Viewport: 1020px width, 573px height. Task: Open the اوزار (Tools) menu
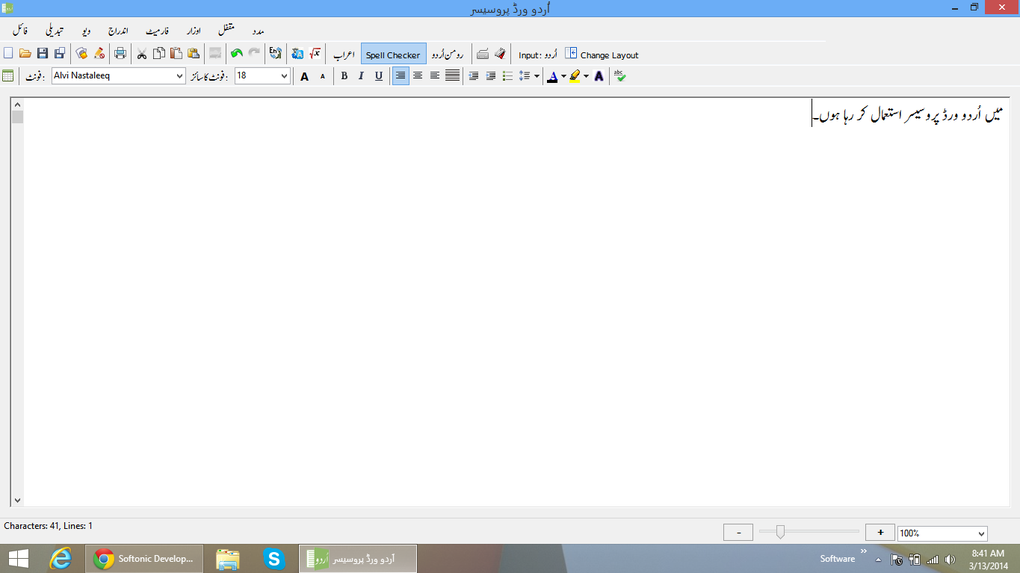194,31
